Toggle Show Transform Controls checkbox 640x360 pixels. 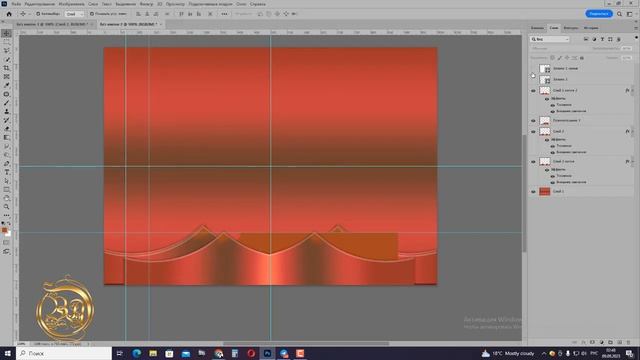tap(92, 14)
